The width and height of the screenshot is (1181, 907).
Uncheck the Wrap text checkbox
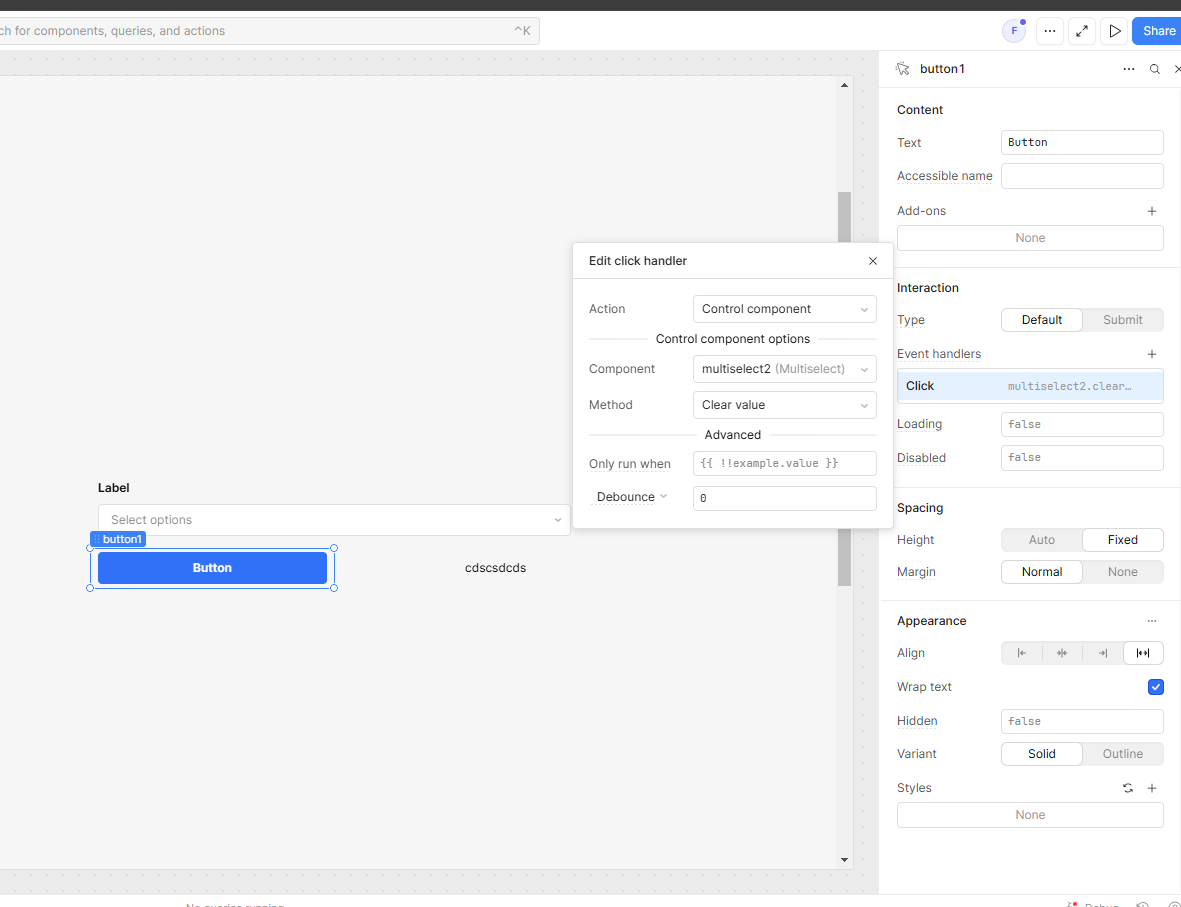[1155, 687]
